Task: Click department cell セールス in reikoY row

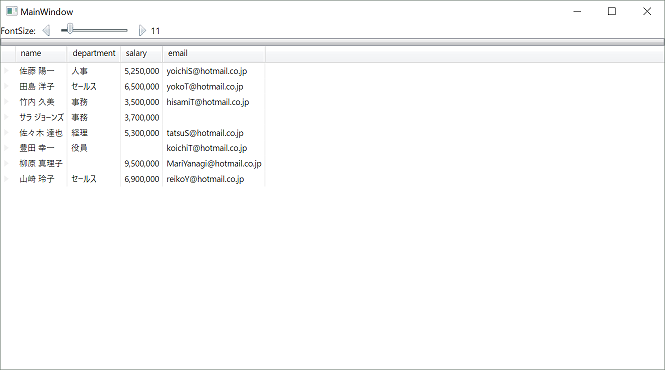Action: (94, 179)
